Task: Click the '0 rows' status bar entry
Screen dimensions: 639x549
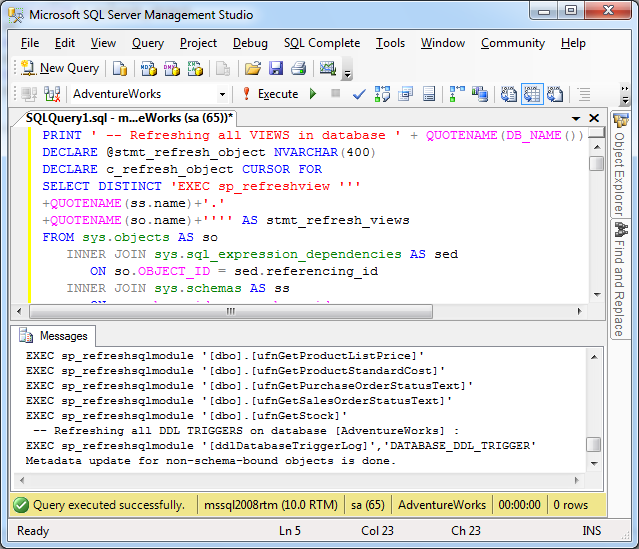Action: coord(571,505)
